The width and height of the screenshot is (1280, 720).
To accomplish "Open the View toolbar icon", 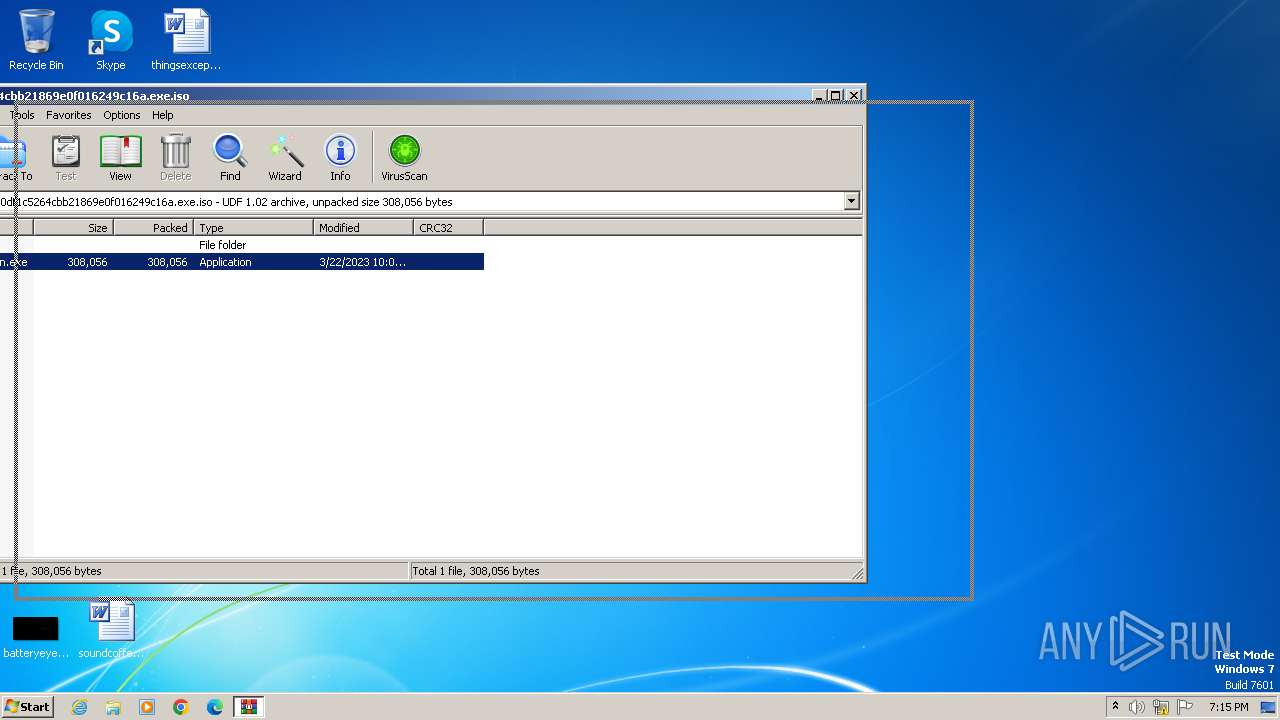I will pos(120,158).
